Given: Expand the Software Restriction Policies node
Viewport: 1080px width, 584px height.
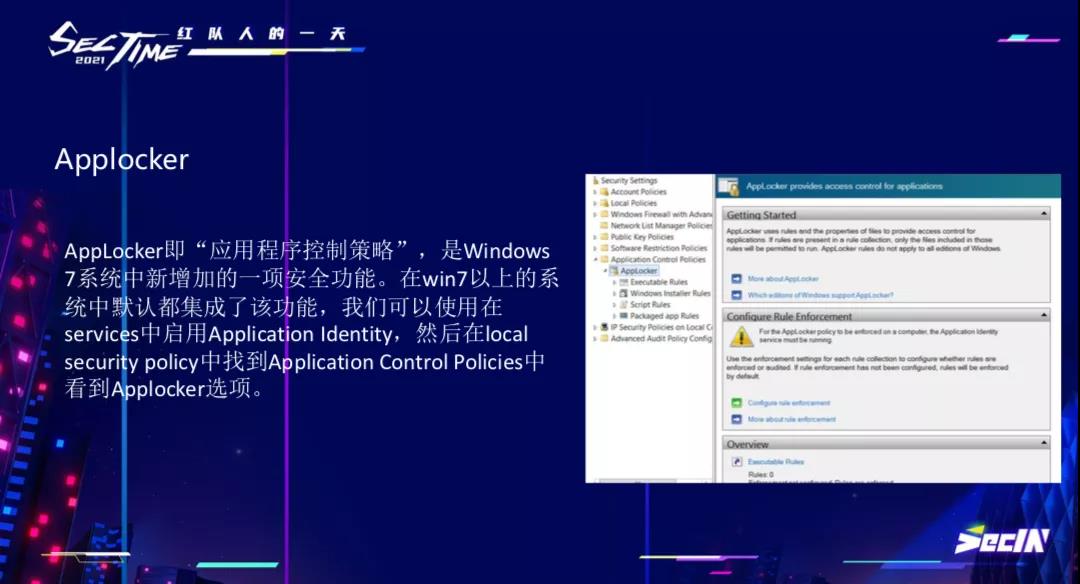Looking at the screenshot, I should tap(594, 248).
